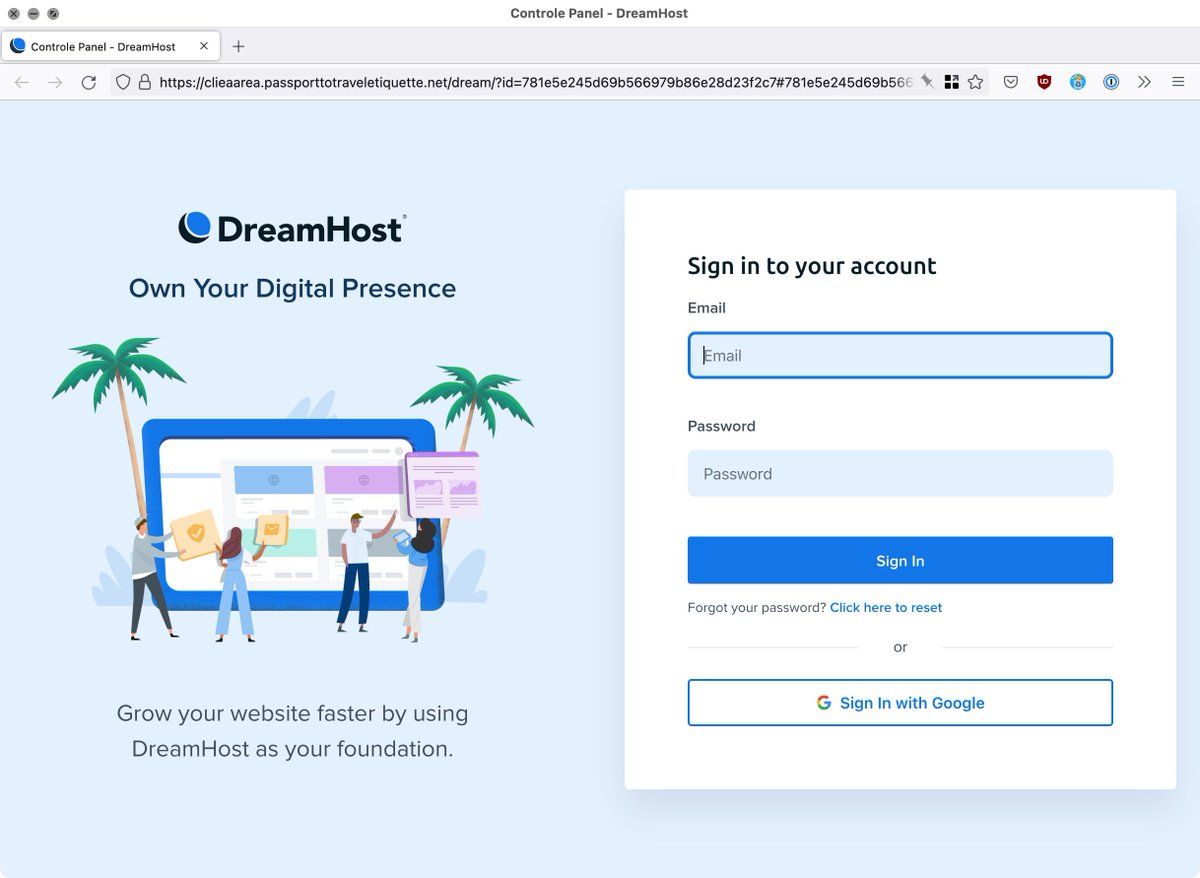The height and width of the screenshot is (878, 1200).
Task: Click the reload page icon
Action: point(89,82)
